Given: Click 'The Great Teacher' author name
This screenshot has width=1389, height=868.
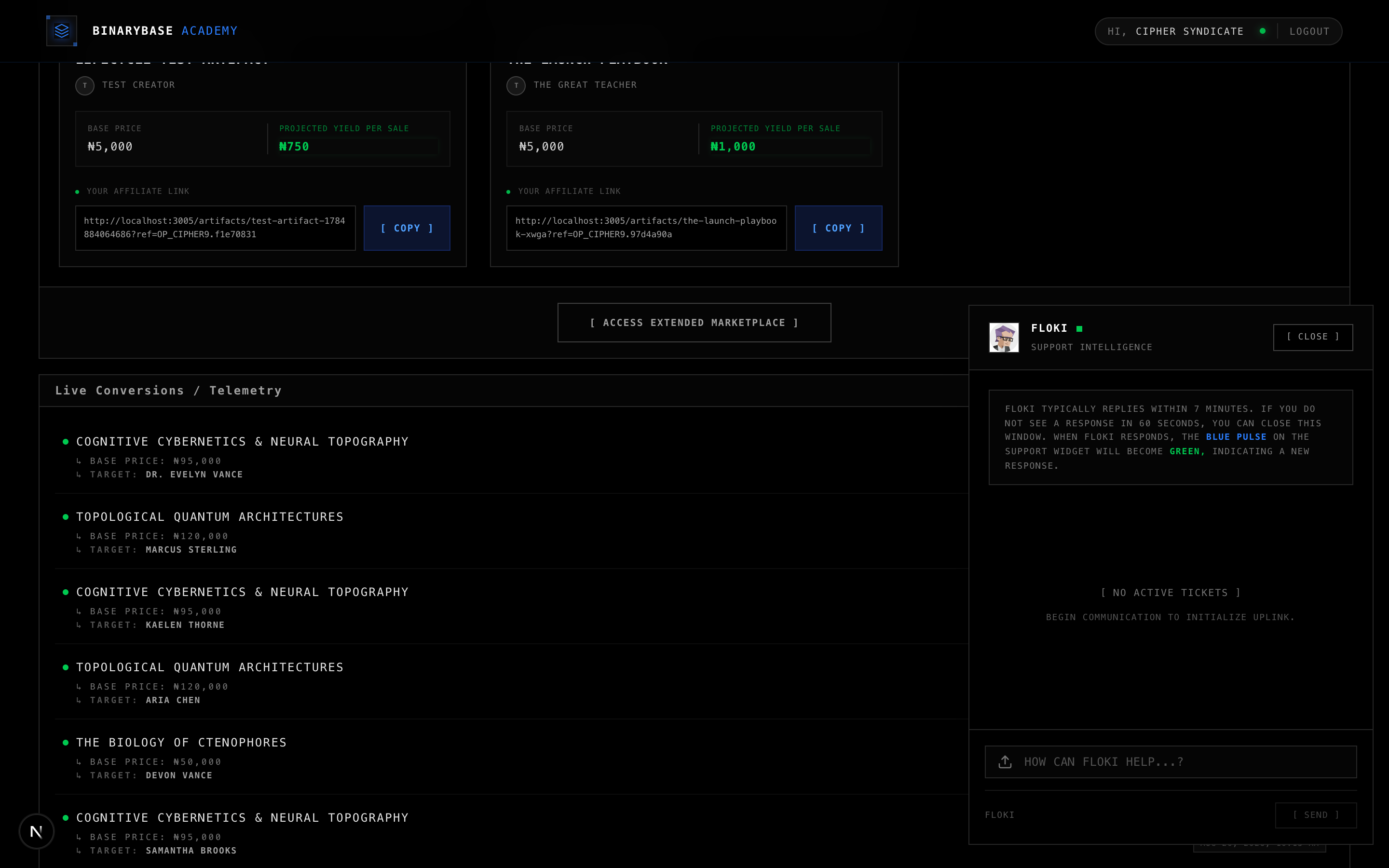Looking at the screenshot, I should (585, 85).
